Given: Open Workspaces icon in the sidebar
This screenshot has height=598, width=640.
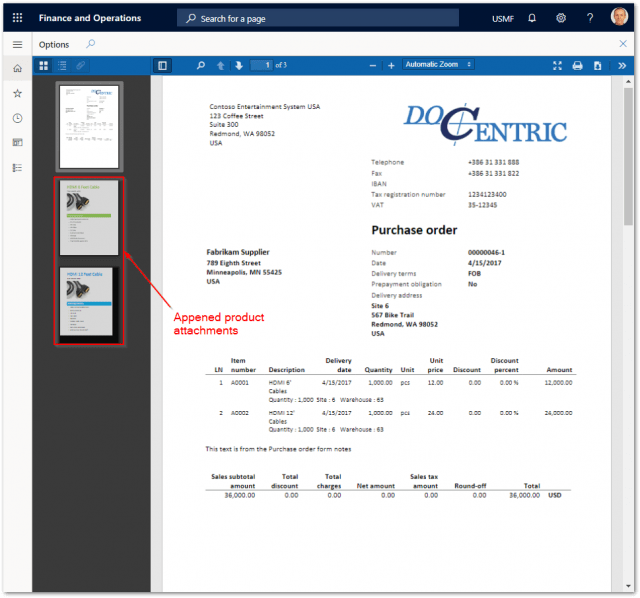Looking at the screenshot, I should click(x=18, y=142).
